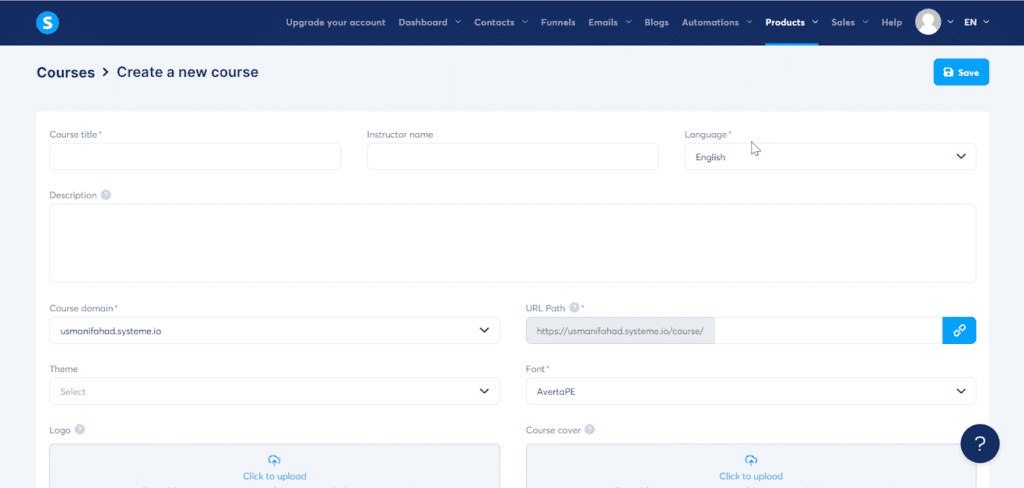Open the Course domain dropdown
1024x488 pixels.
pyautogui.click(x=274, y=331)
